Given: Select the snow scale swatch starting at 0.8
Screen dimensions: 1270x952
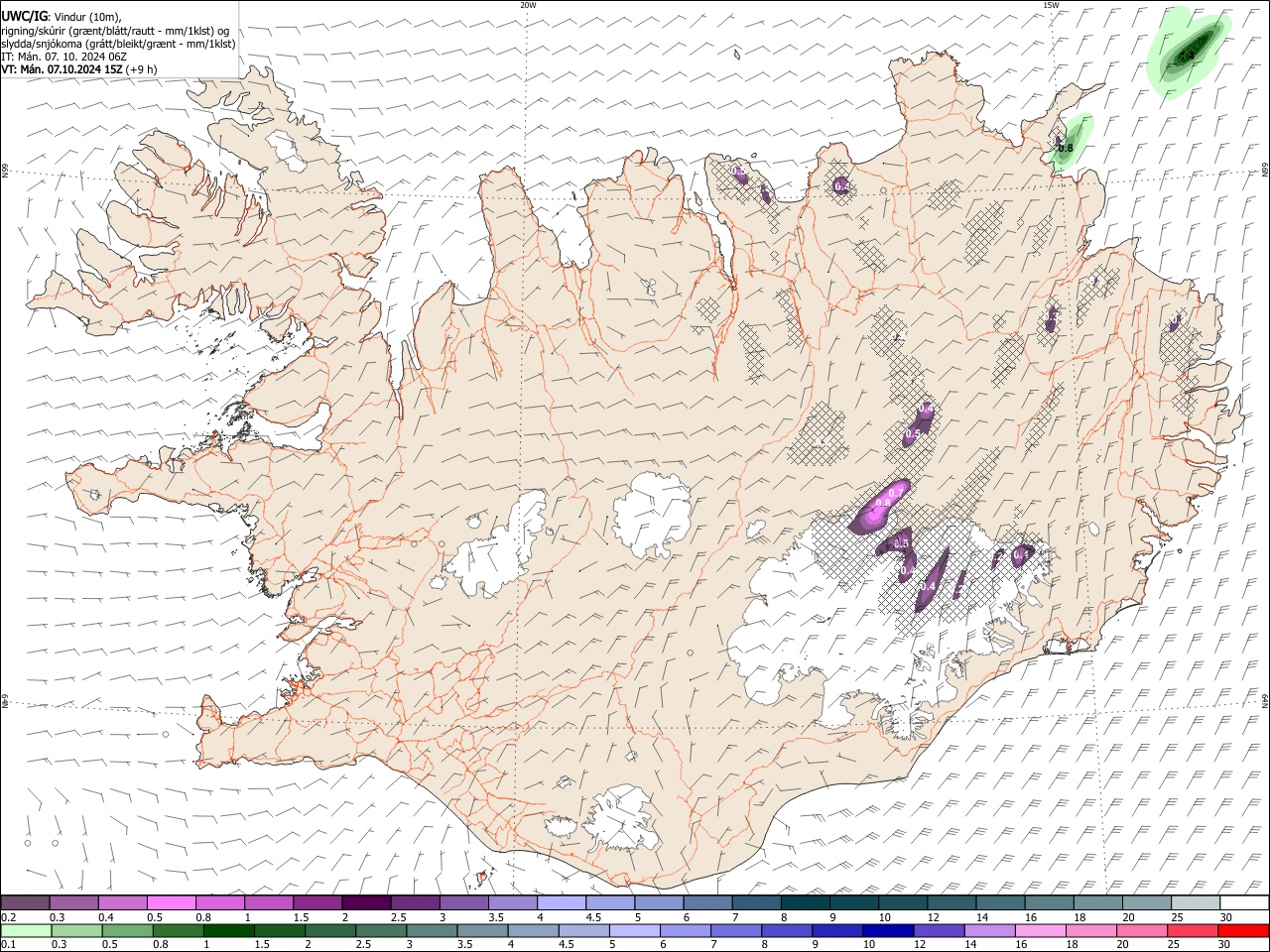Looking at the screenshot, I should [219, 902].
